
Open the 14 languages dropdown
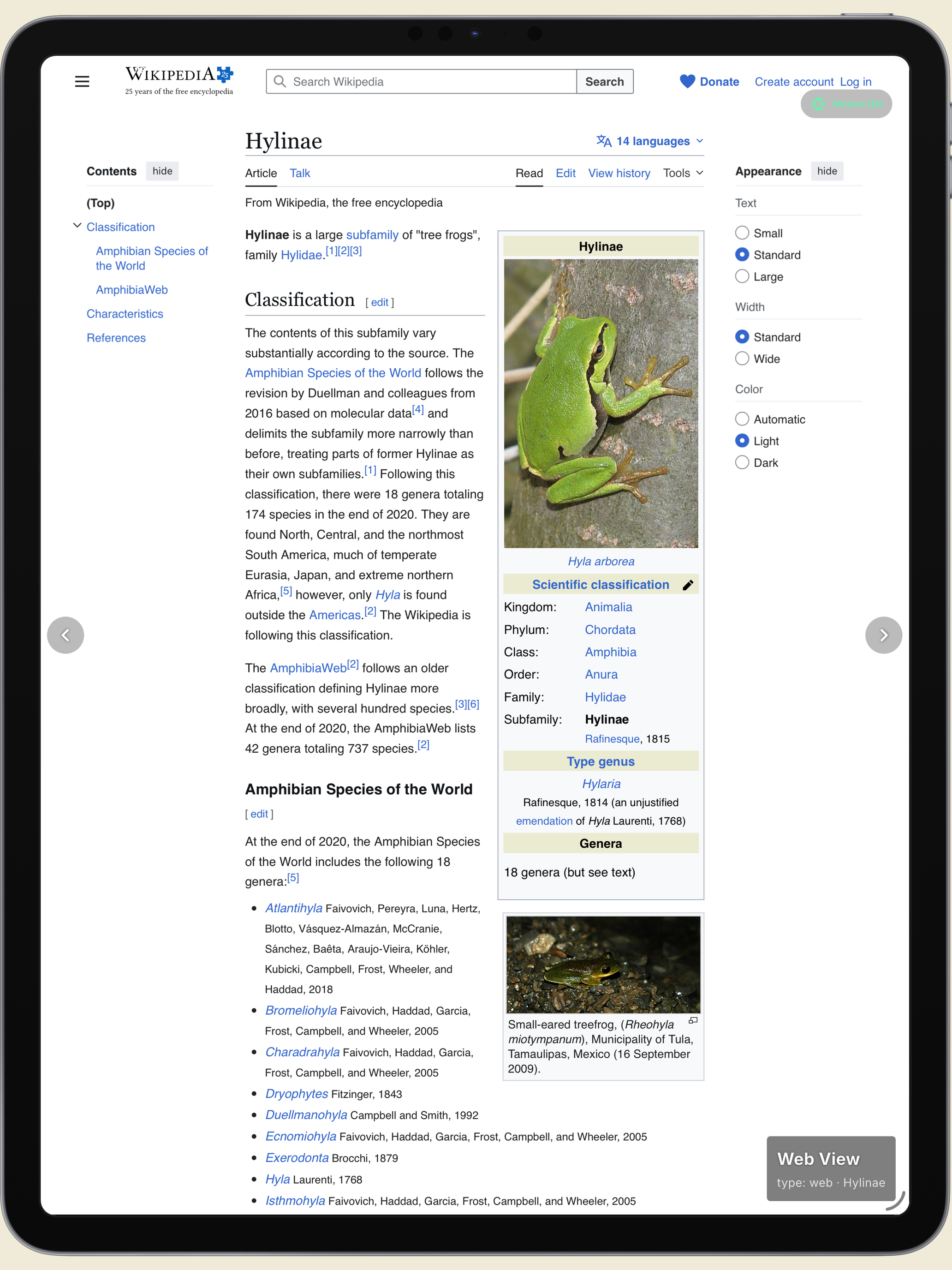tap(649, 141)
